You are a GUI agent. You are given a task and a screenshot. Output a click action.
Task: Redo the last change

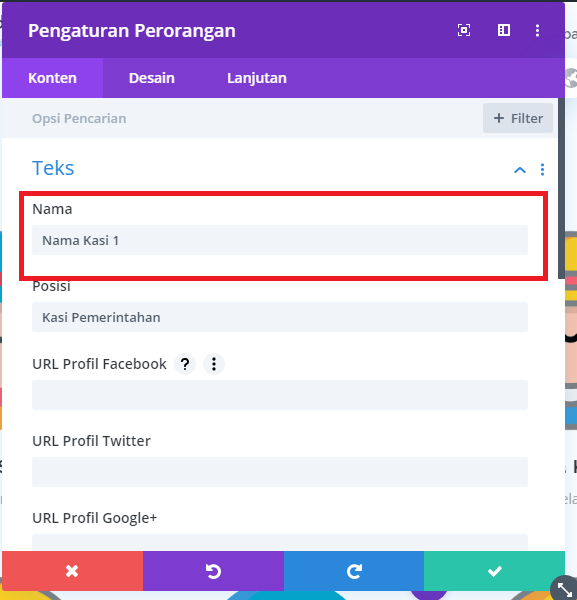(x=354, y=571)
